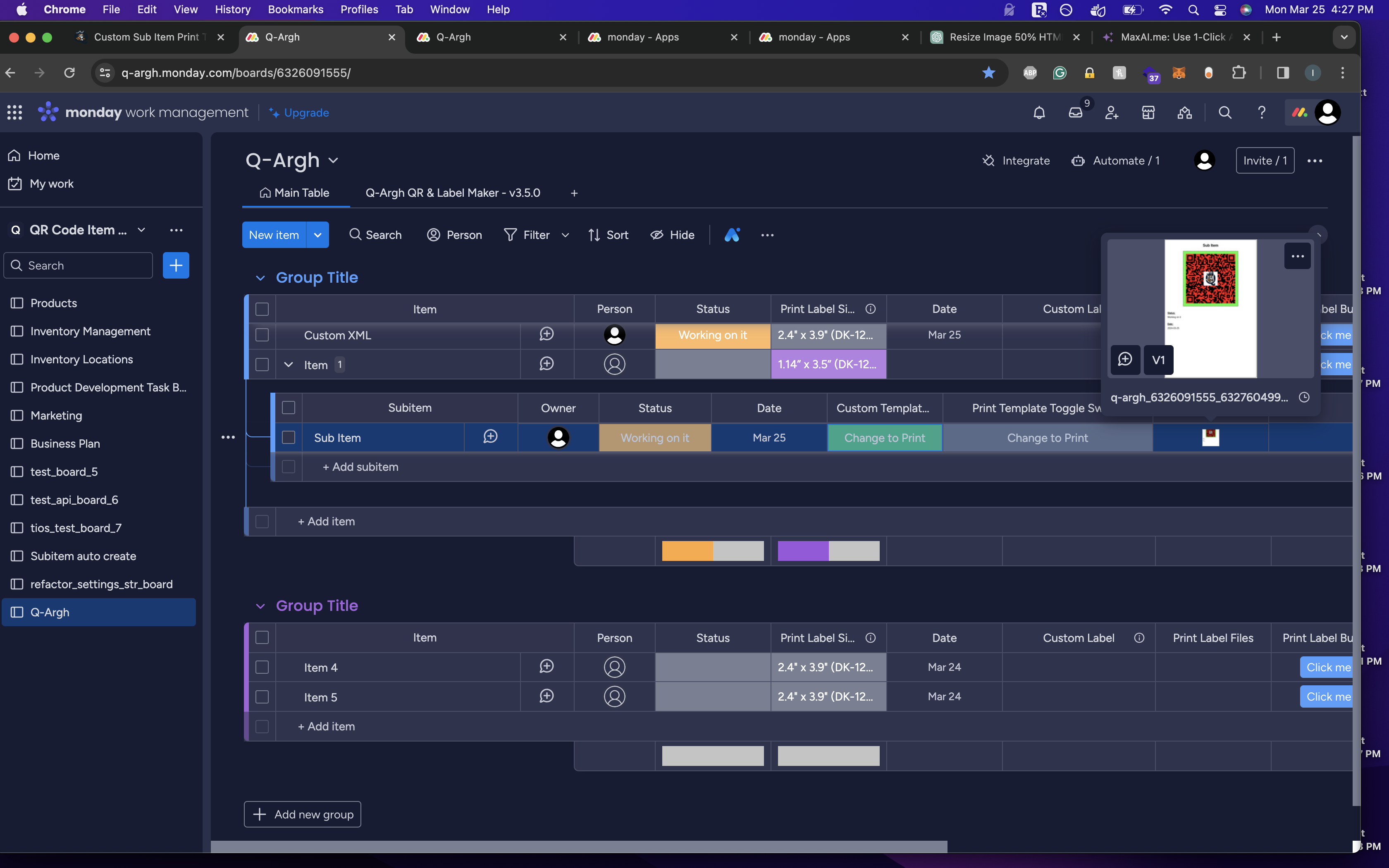Open Automate / 1
This screenshot has height=868, width=1389.
[x=1115, y=161]
